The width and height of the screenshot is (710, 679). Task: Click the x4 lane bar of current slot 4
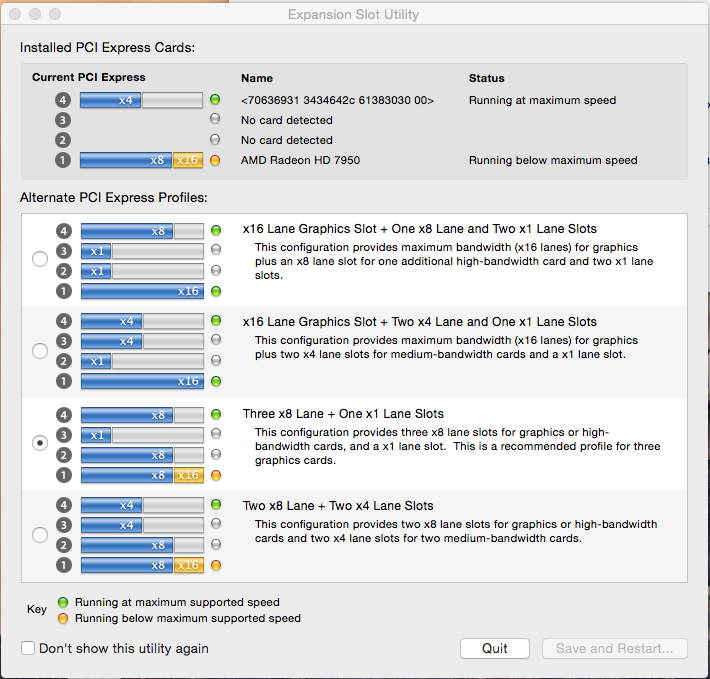110,100
